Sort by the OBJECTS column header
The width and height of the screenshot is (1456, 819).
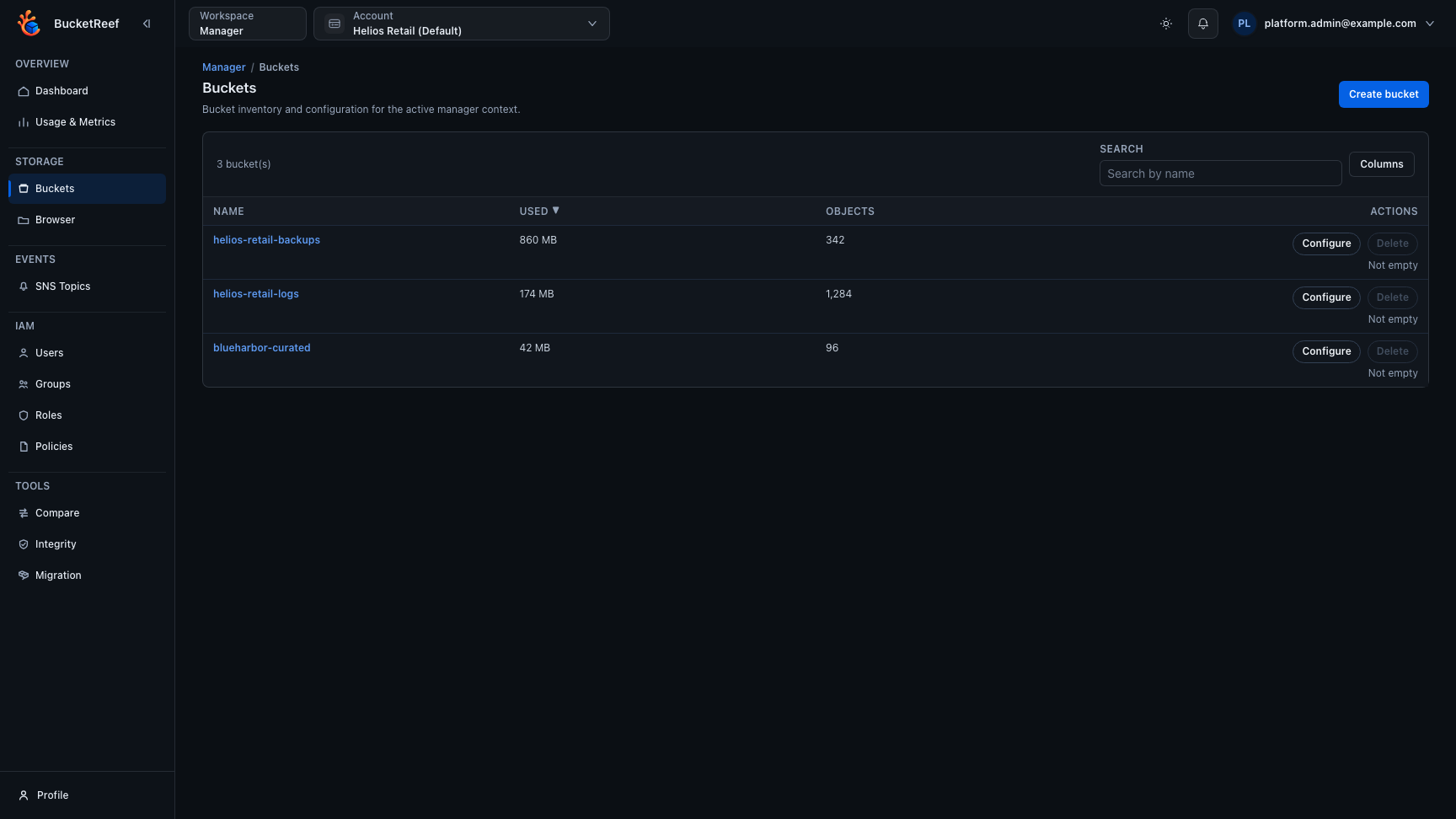tap(850, 211)
